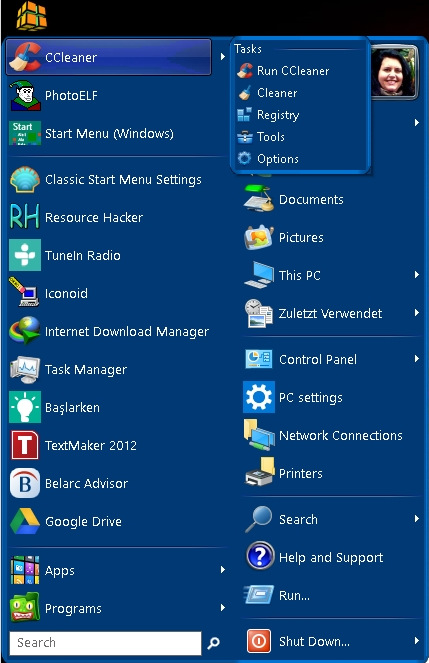
Task: Click the Options gear icon in Tasks
Action: tap(244, 159)
